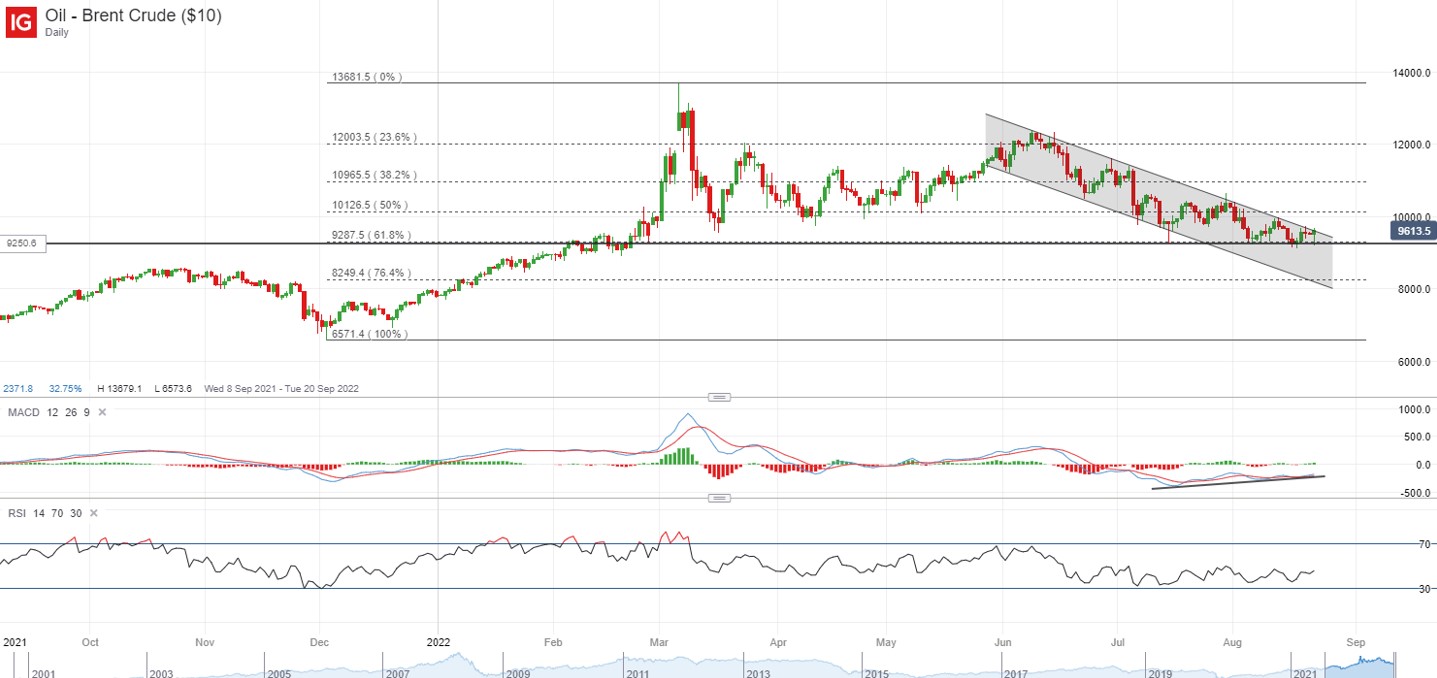Click the 10126.5 (50%) Fibonacci label
Viewport: 1437px width, 678px height.
coord(370,206)
